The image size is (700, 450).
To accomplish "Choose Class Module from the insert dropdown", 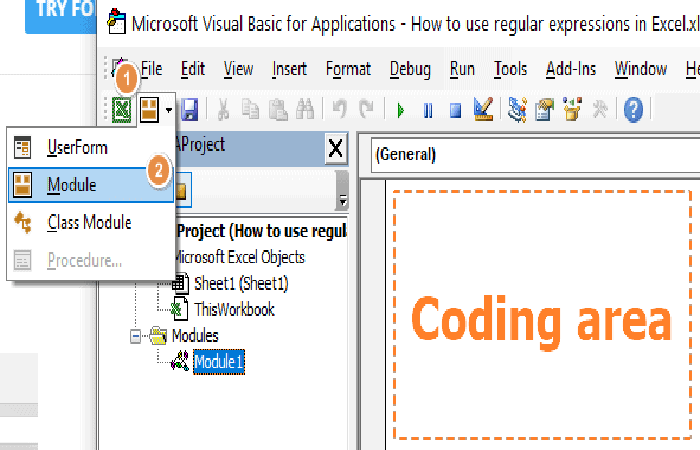I will (91, 222).
